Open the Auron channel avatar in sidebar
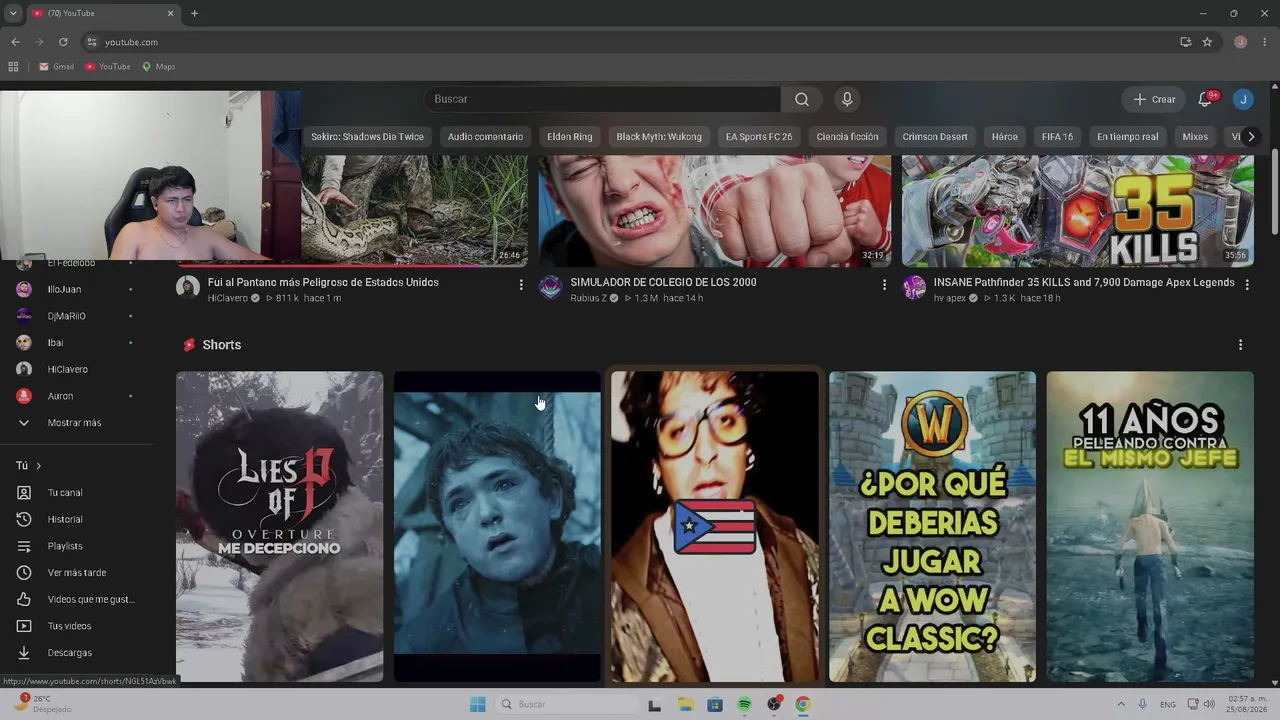The height and width of the screenshot is (720, 1280). 24,396
